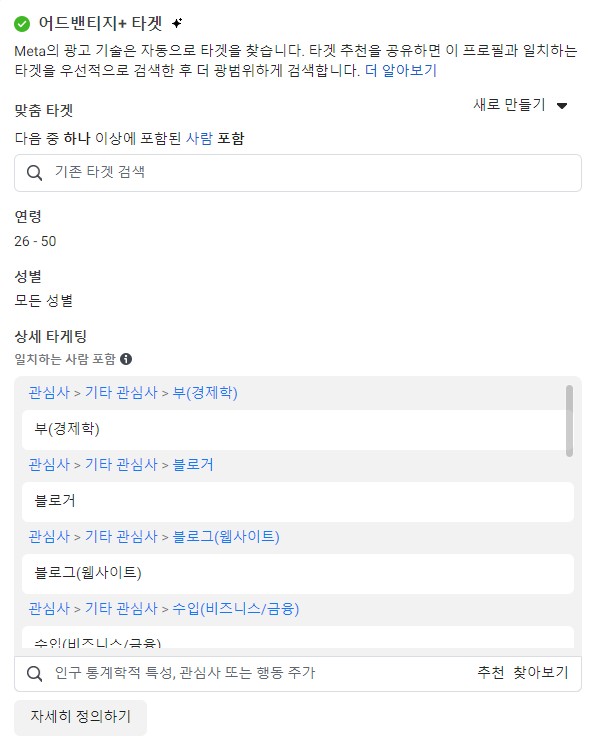
Task: Click the info icon next to 일치하는 사람 포함
Action: tap(126, 359)
